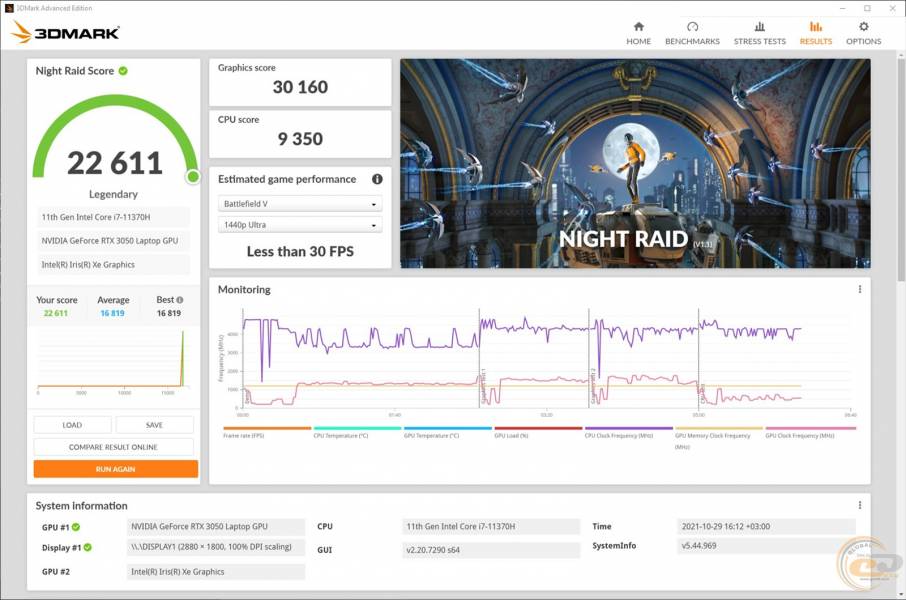Click the Intel(R) Iris(R) Xe Graphics score row
906x600 pixels.
click(x=113, y=264)
